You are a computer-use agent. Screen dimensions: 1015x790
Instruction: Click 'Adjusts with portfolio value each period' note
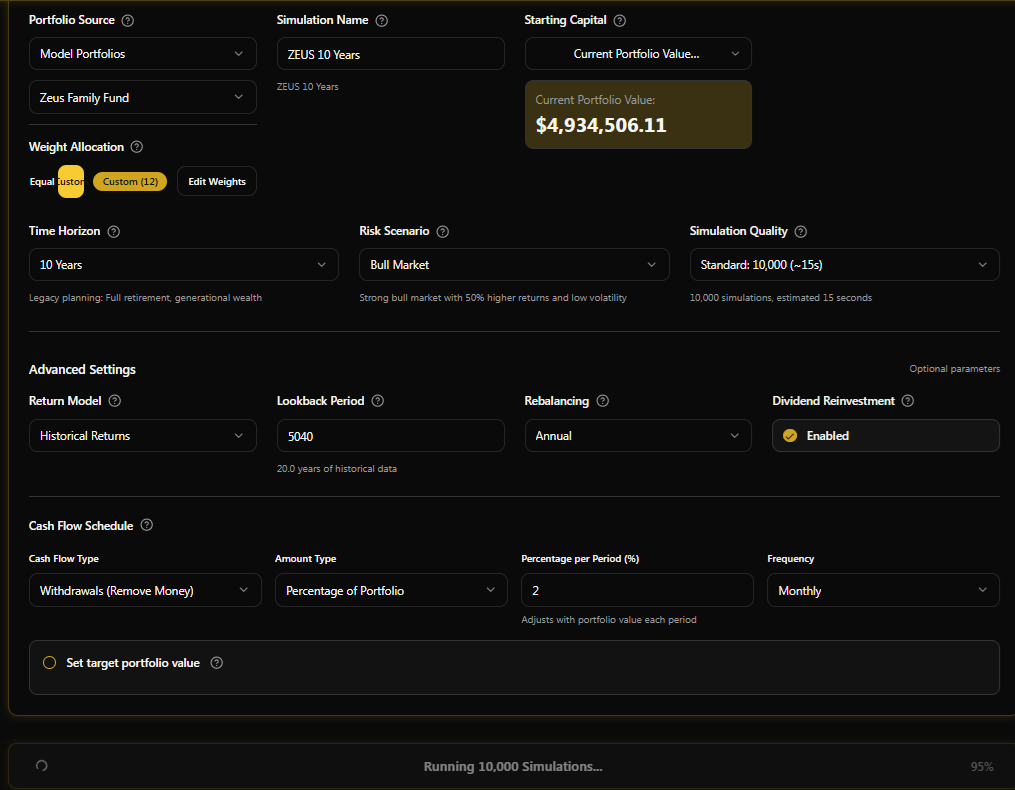(x=608, y=620)
